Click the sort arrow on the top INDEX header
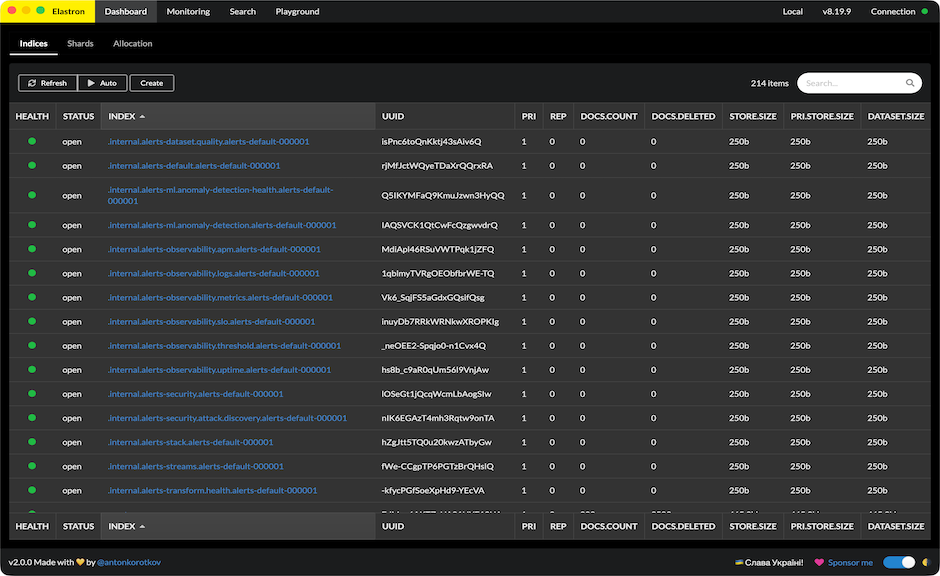The width and height of the screenshot is (940, 576). click(x=142, y=116)
